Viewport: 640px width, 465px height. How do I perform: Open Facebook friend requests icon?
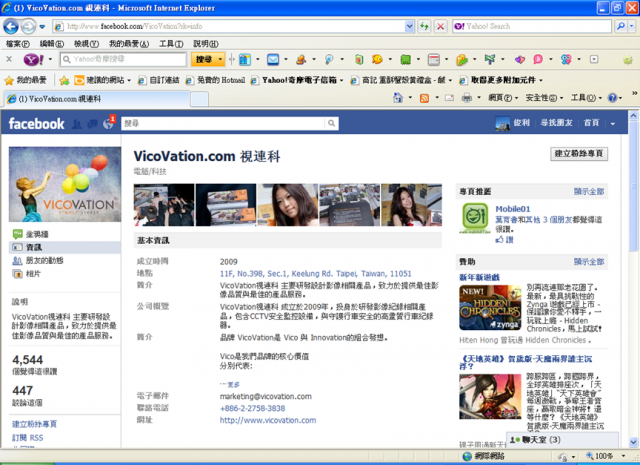76,124
